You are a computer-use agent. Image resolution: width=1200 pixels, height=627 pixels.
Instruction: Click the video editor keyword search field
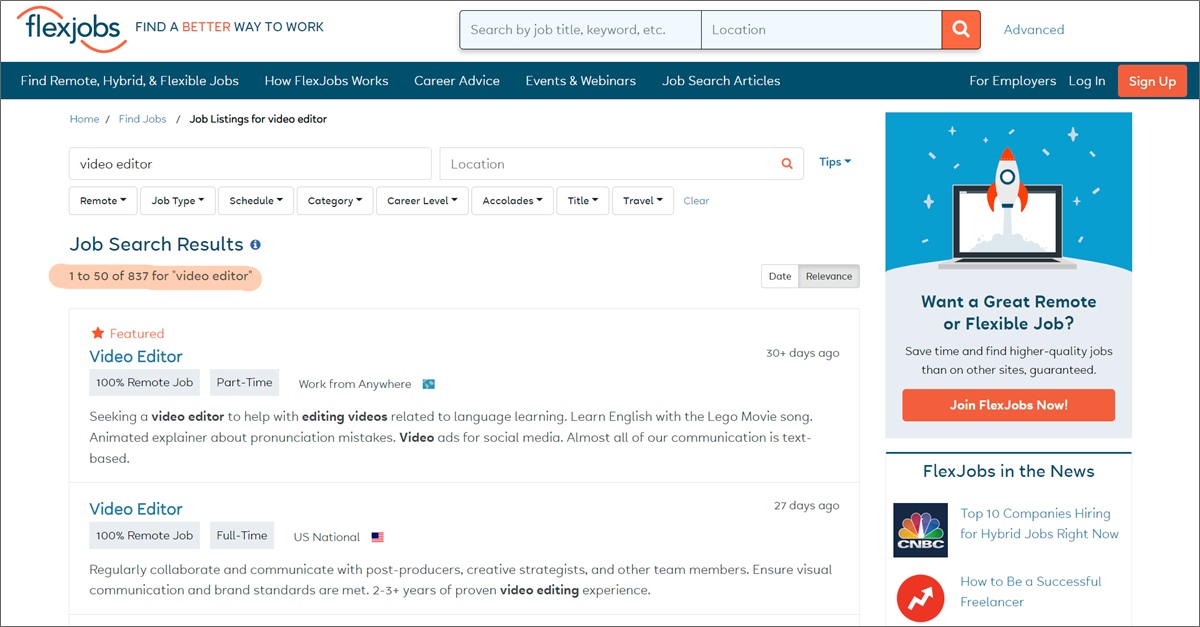coord(250,164)
